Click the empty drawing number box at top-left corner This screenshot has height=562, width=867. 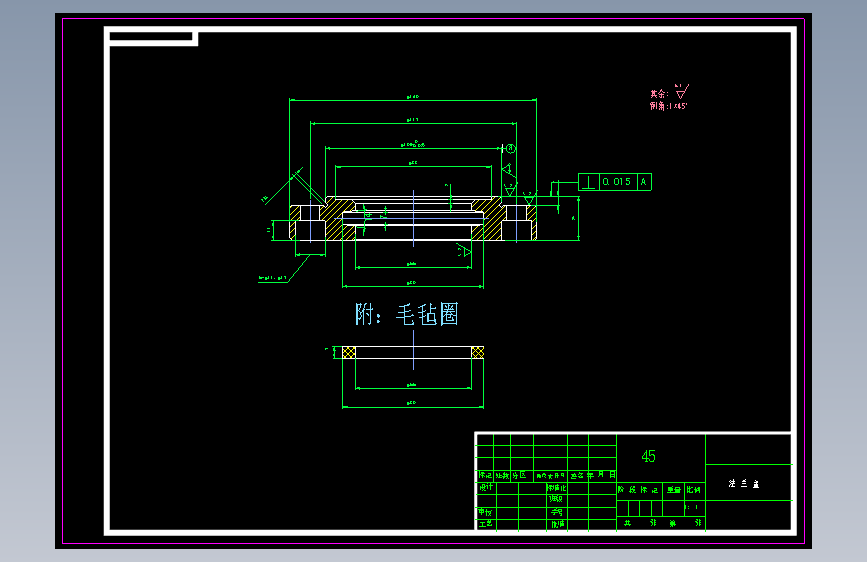151,37
